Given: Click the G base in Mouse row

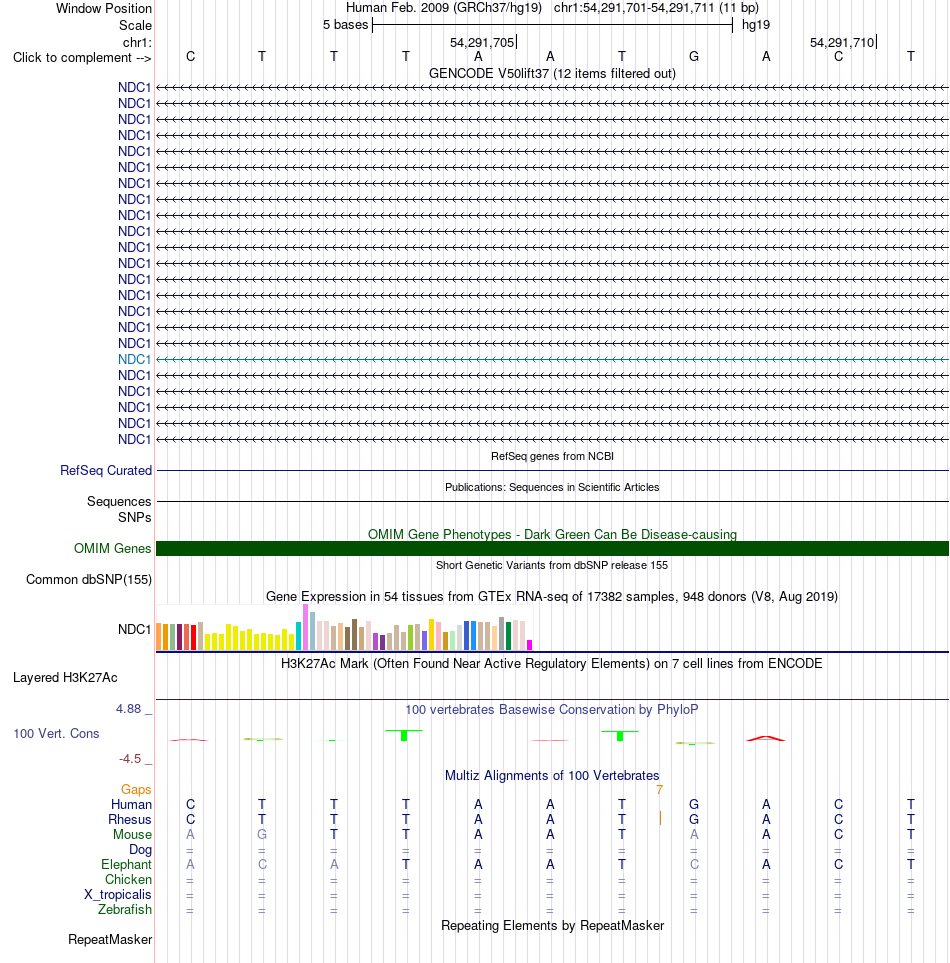Looking at the screenshot, I should pyautogui.click(x=262, y=835).
